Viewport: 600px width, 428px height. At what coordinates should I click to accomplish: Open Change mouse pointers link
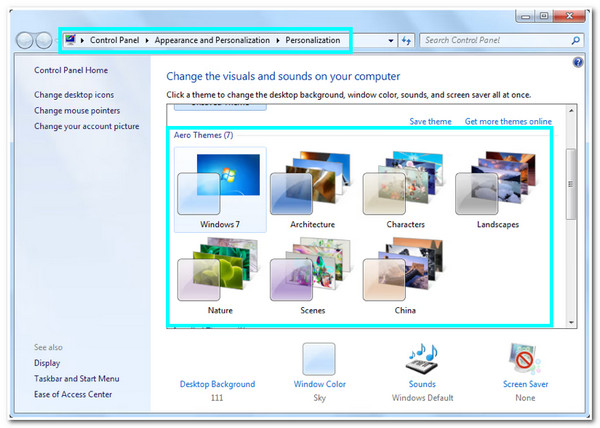pos(77,111)
